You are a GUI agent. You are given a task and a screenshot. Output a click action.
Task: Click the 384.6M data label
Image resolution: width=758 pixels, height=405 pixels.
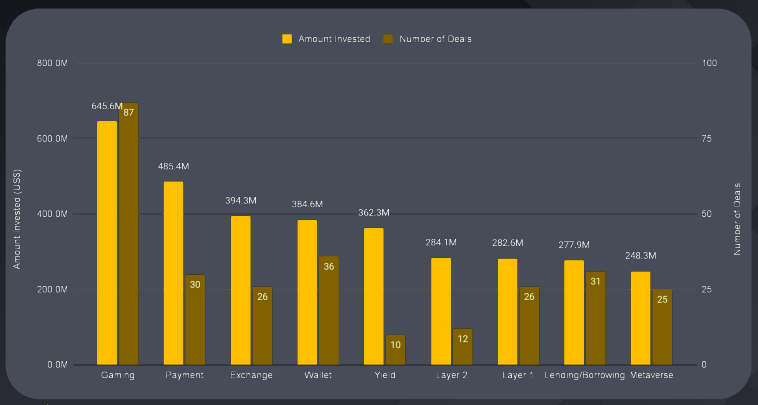click(x=307, y=204)
